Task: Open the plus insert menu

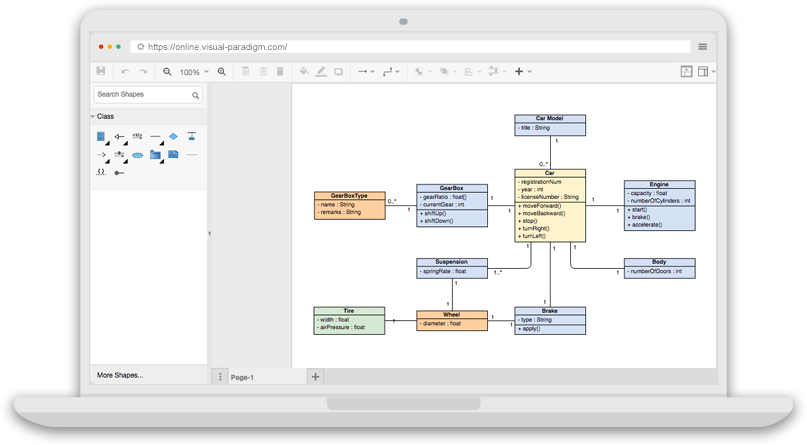Action: [521, 72]
